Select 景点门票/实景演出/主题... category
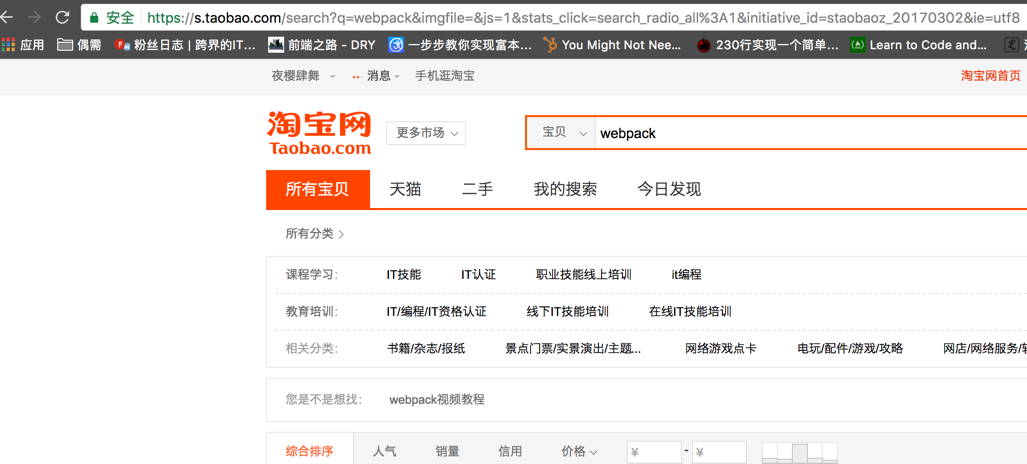Viewport: 1027px width, 464px height. 573,349
